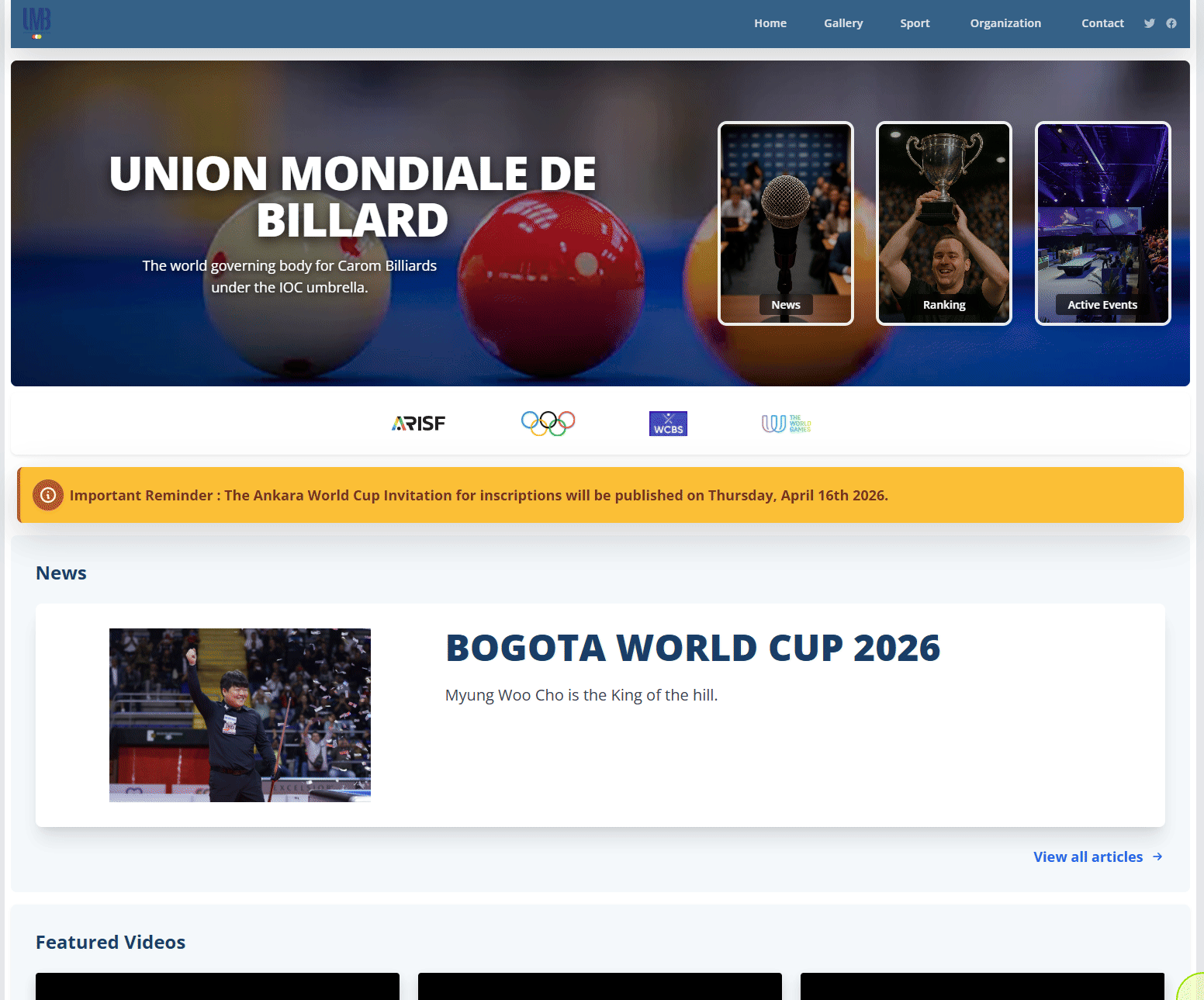Open the Facebook icon link

[x=1171, y=23]
